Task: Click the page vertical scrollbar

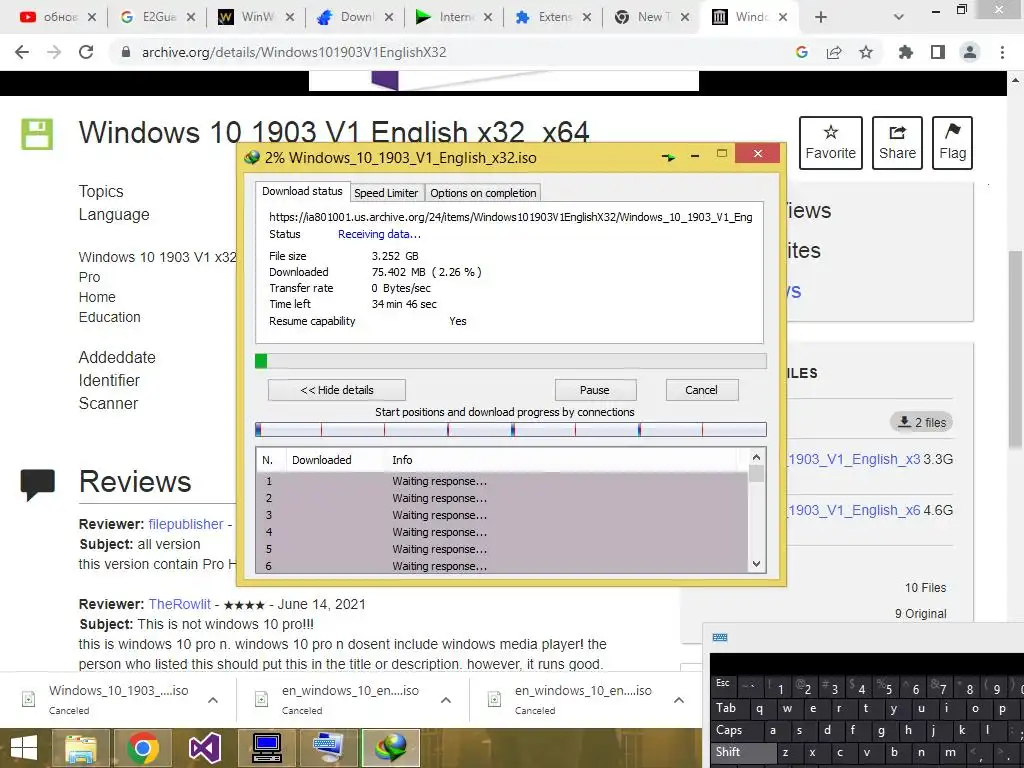Action: pos(1015,349)
